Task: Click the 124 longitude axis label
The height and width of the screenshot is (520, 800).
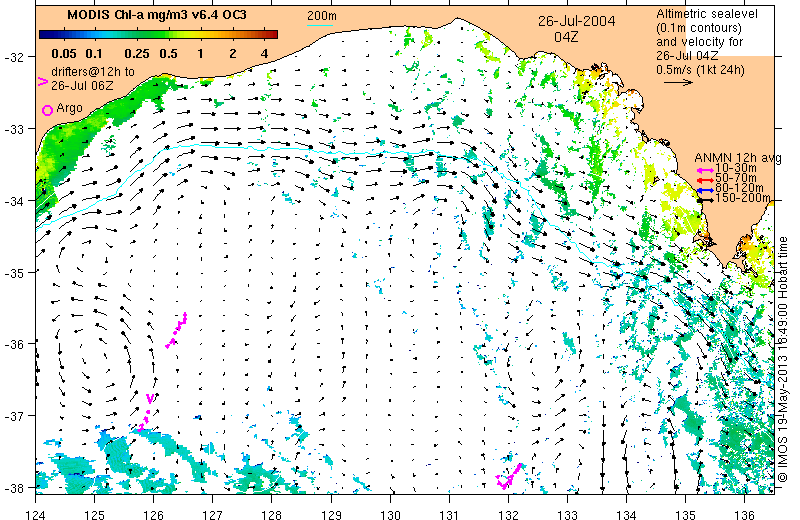Action: (36, 514)
